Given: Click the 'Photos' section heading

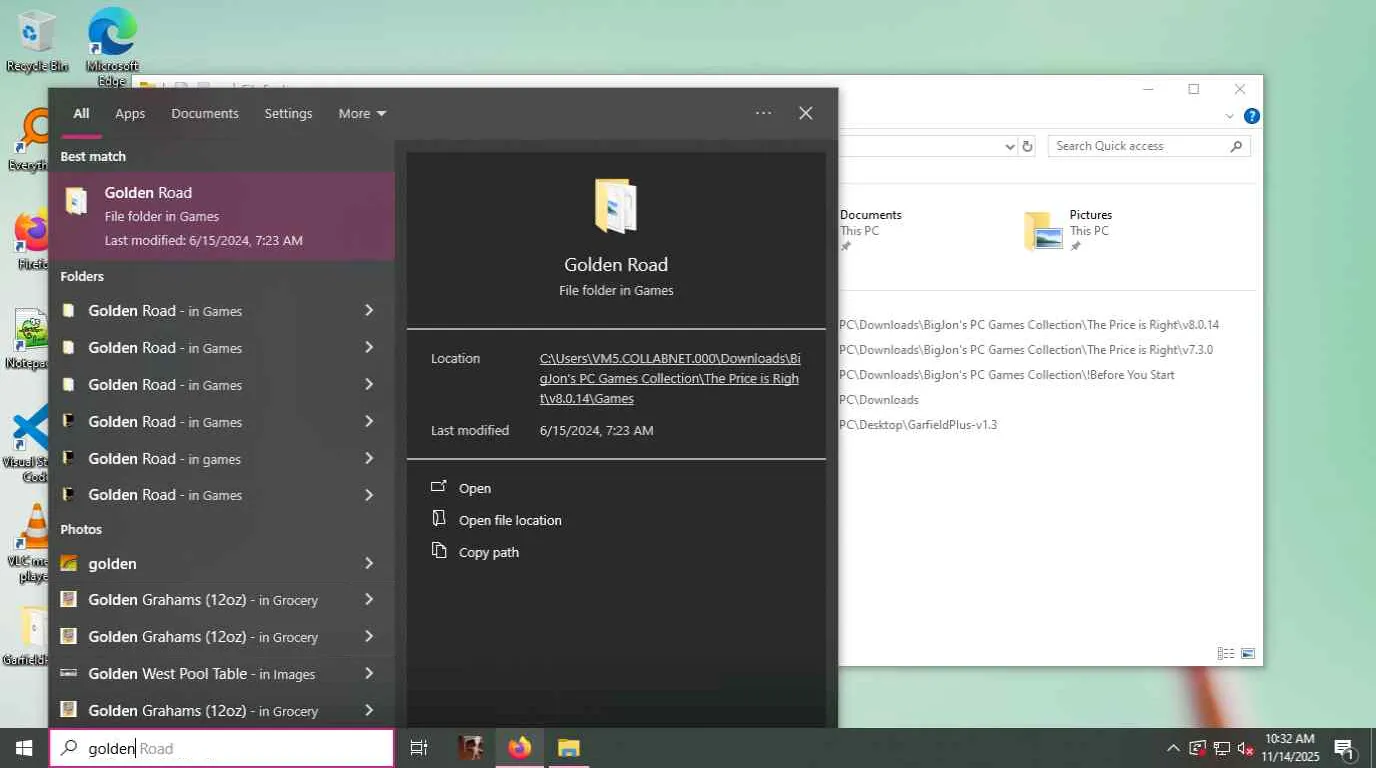Looking at the screenshot, I should [x=81, y=529].
